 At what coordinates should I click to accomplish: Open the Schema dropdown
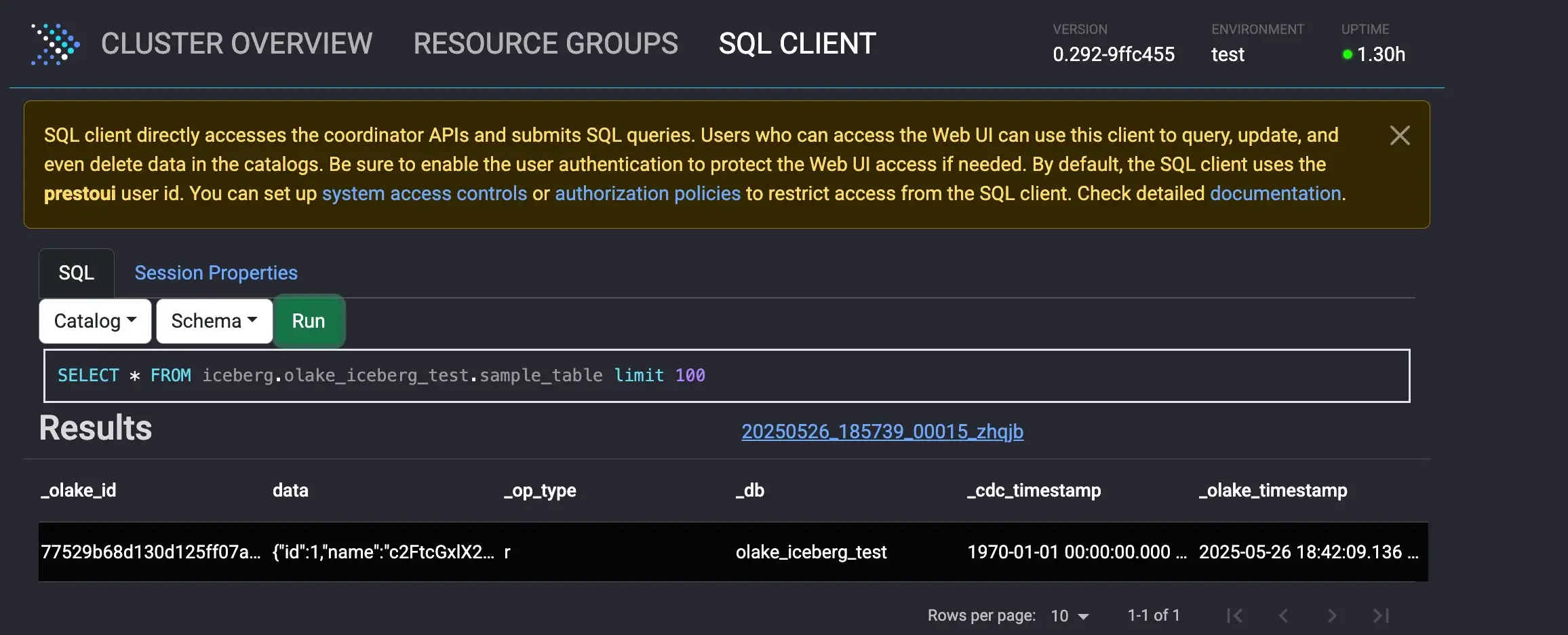pyautogui.click(x=214, y=321)
